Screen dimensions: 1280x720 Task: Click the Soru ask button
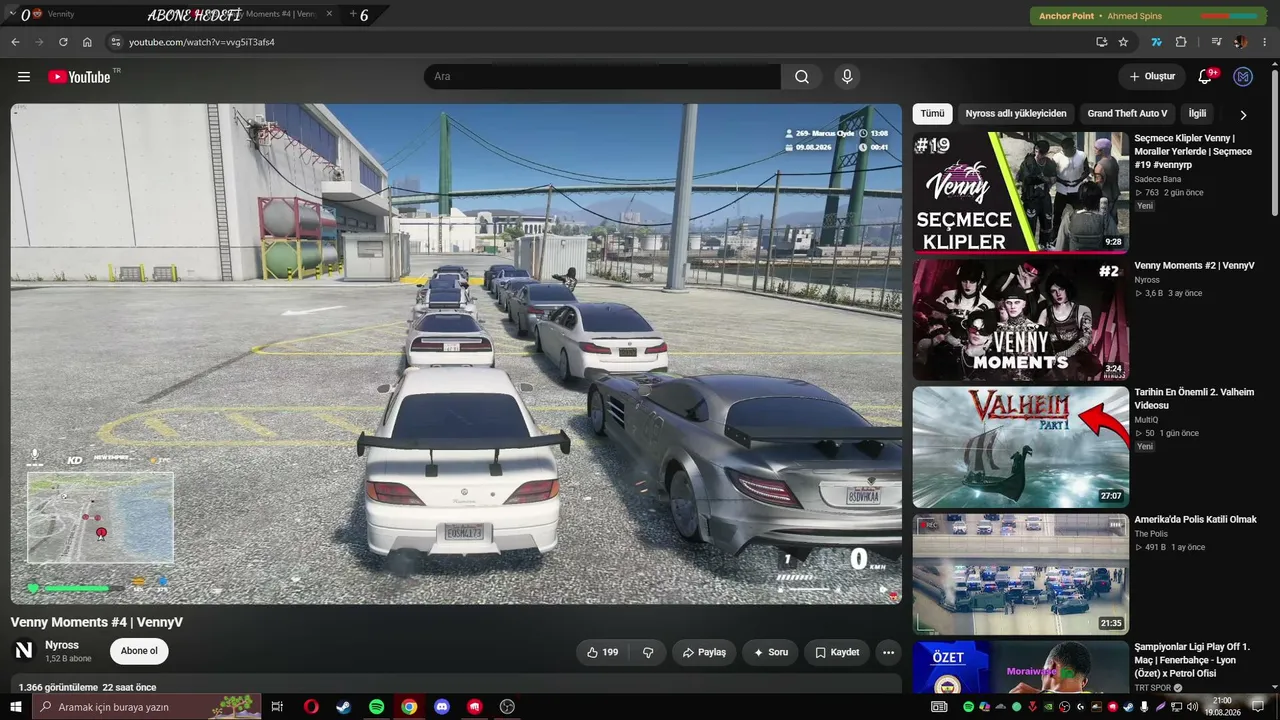pyautogui.click(x=771, y=652)
